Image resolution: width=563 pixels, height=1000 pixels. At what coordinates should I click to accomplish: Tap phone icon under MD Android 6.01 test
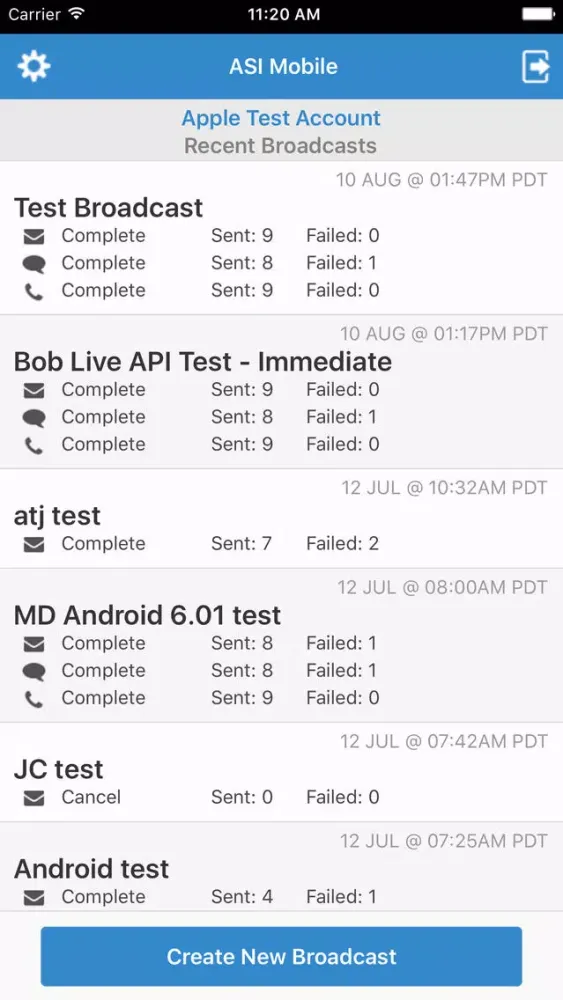(34, 699)
